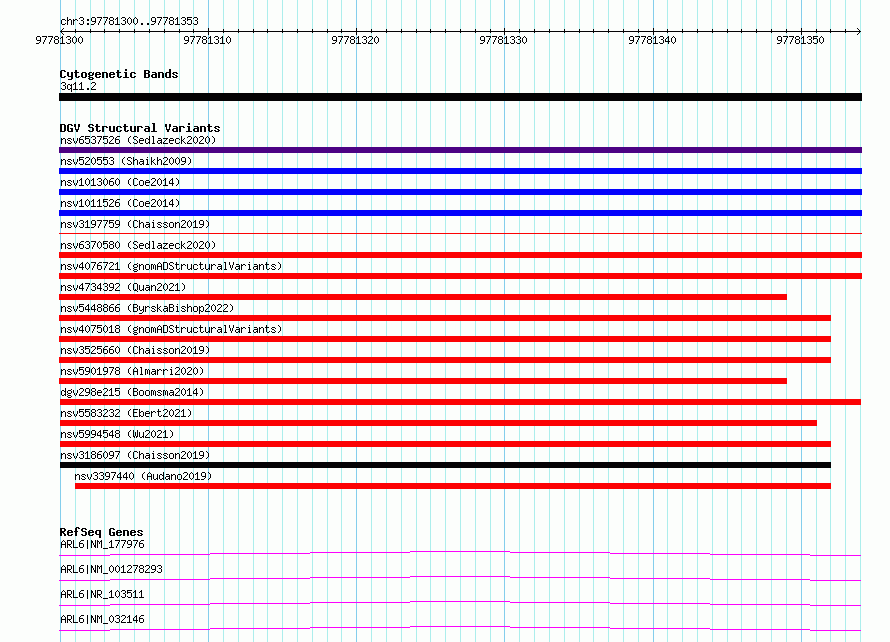The image size is (890, 642).
Task: Open variant nsv3197759 (Chaisson2019) label
Action: [x=135, y=224]
